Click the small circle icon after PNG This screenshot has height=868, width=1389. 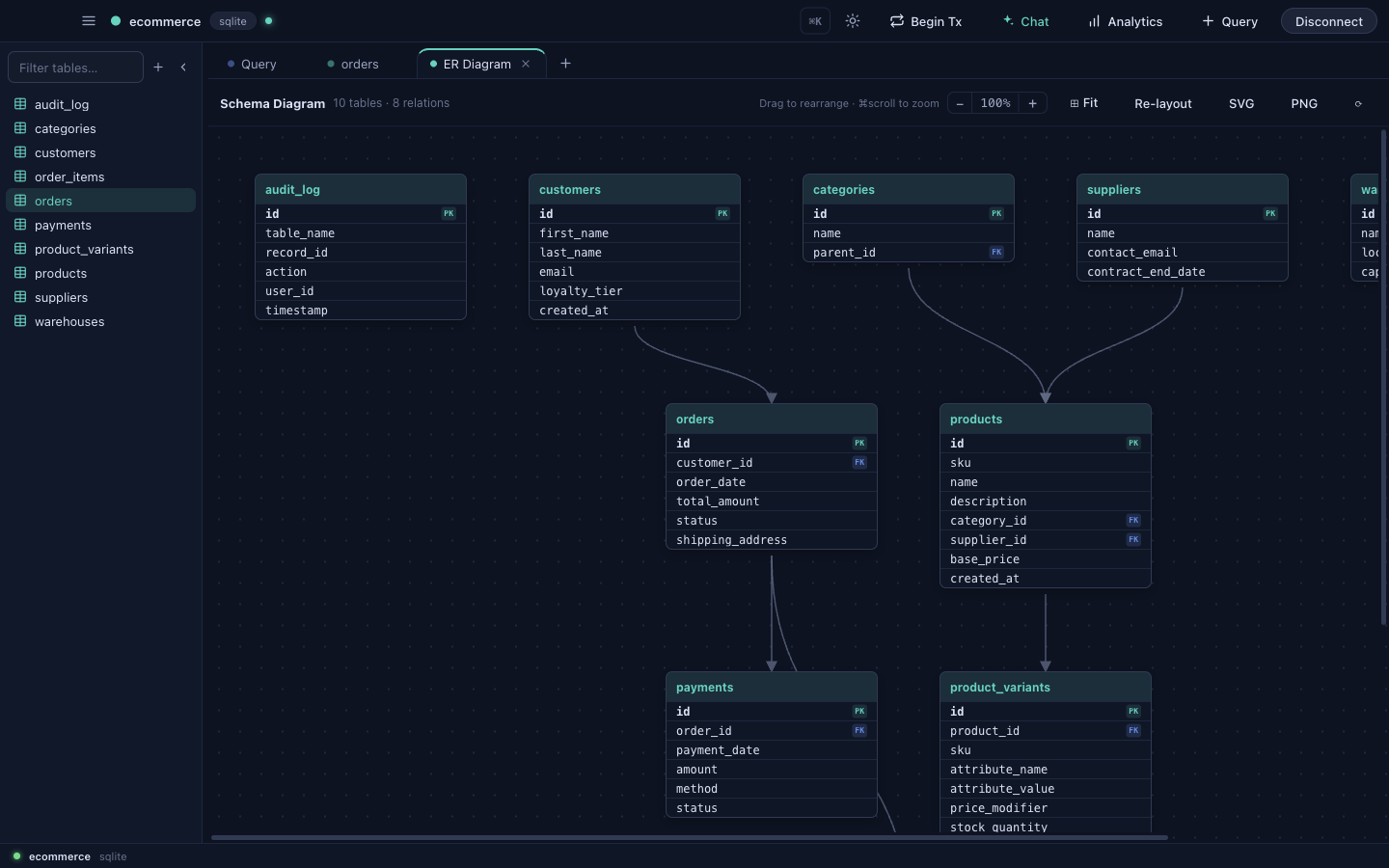(1358, 103)
